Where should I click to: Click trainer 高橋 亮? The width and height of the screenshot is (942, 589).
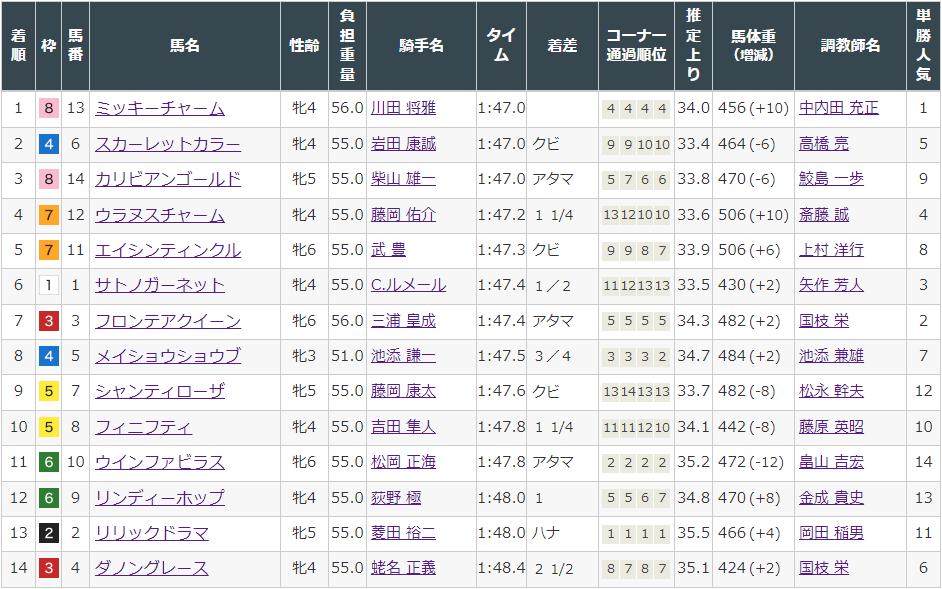pyautogui.click(x=824, y=144)
